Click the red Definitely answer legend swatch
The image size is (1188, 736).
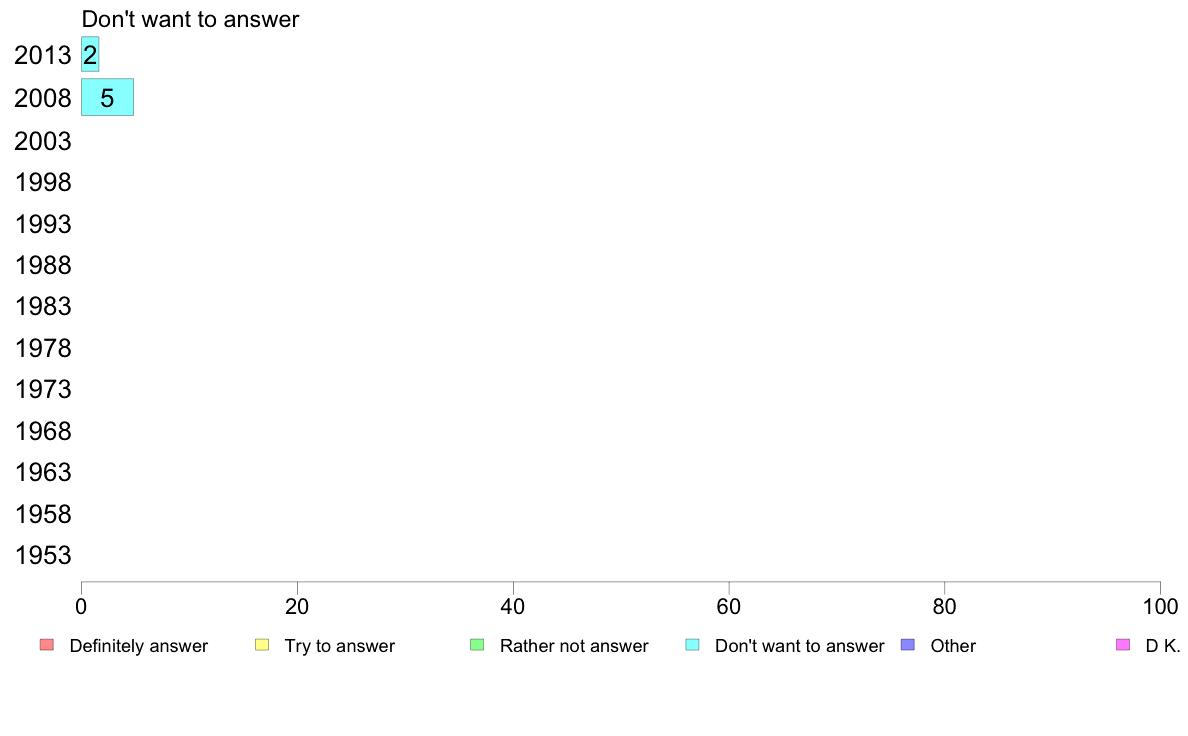tap(47, 645)
